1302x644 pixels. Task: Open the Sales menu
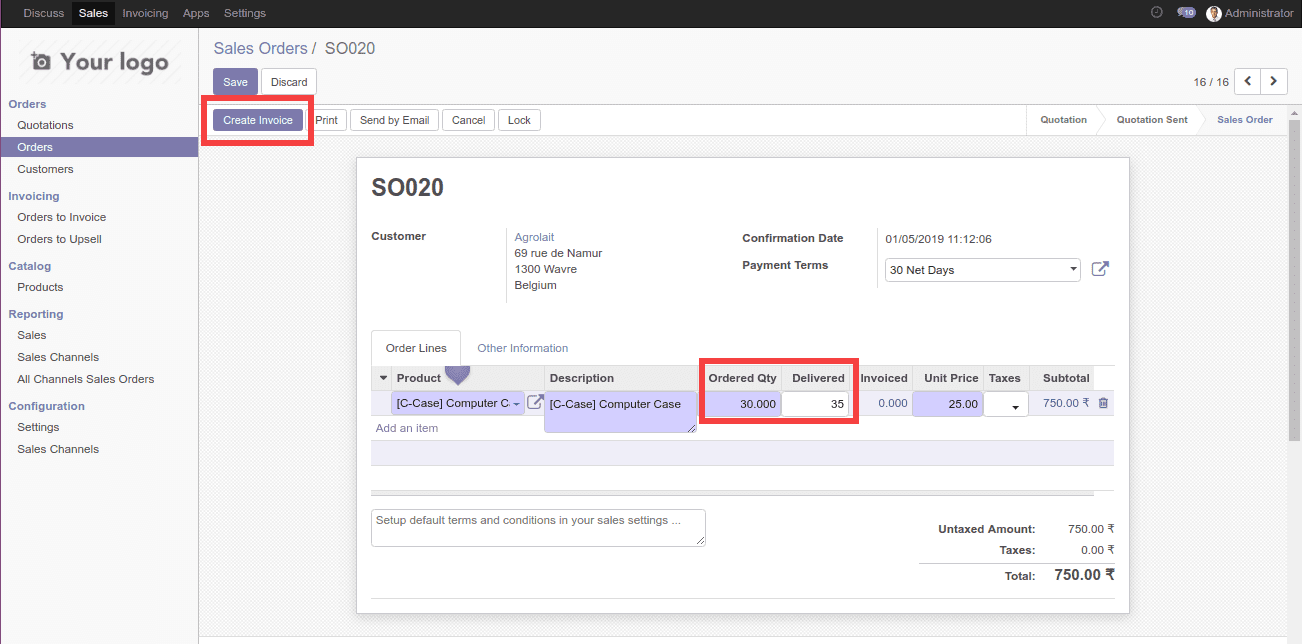[93, 13]
